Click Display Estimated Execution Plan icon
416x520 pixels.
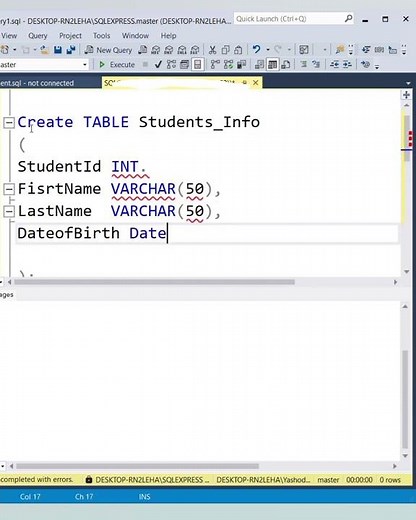point(171,64)
